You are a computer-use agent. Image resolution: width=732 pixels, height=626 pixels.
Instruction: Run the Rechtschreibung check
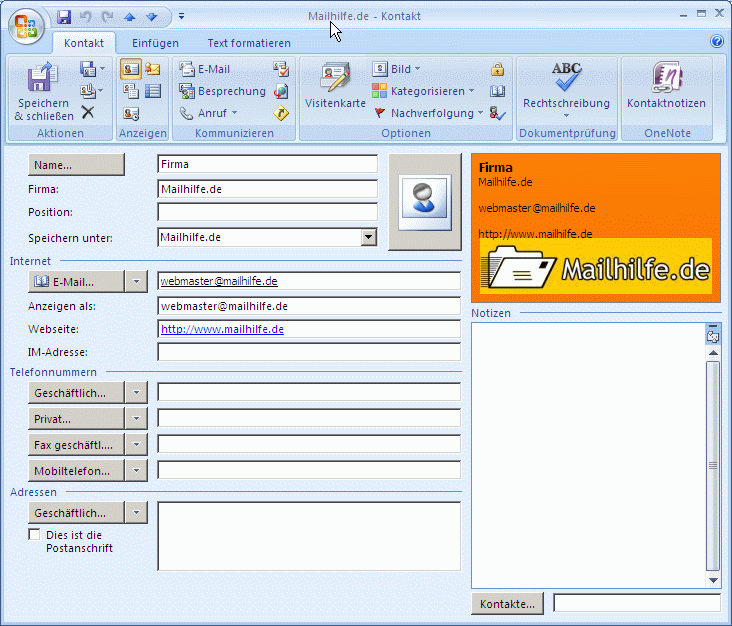(566, 89)
